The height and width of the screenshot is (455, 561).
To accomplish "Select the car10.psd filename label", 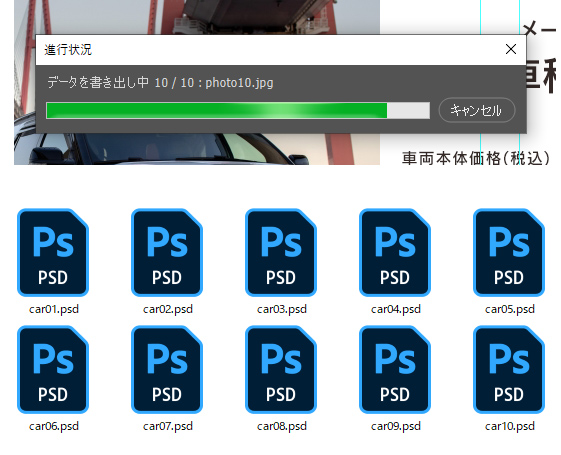I will click(x=509, y=426).
